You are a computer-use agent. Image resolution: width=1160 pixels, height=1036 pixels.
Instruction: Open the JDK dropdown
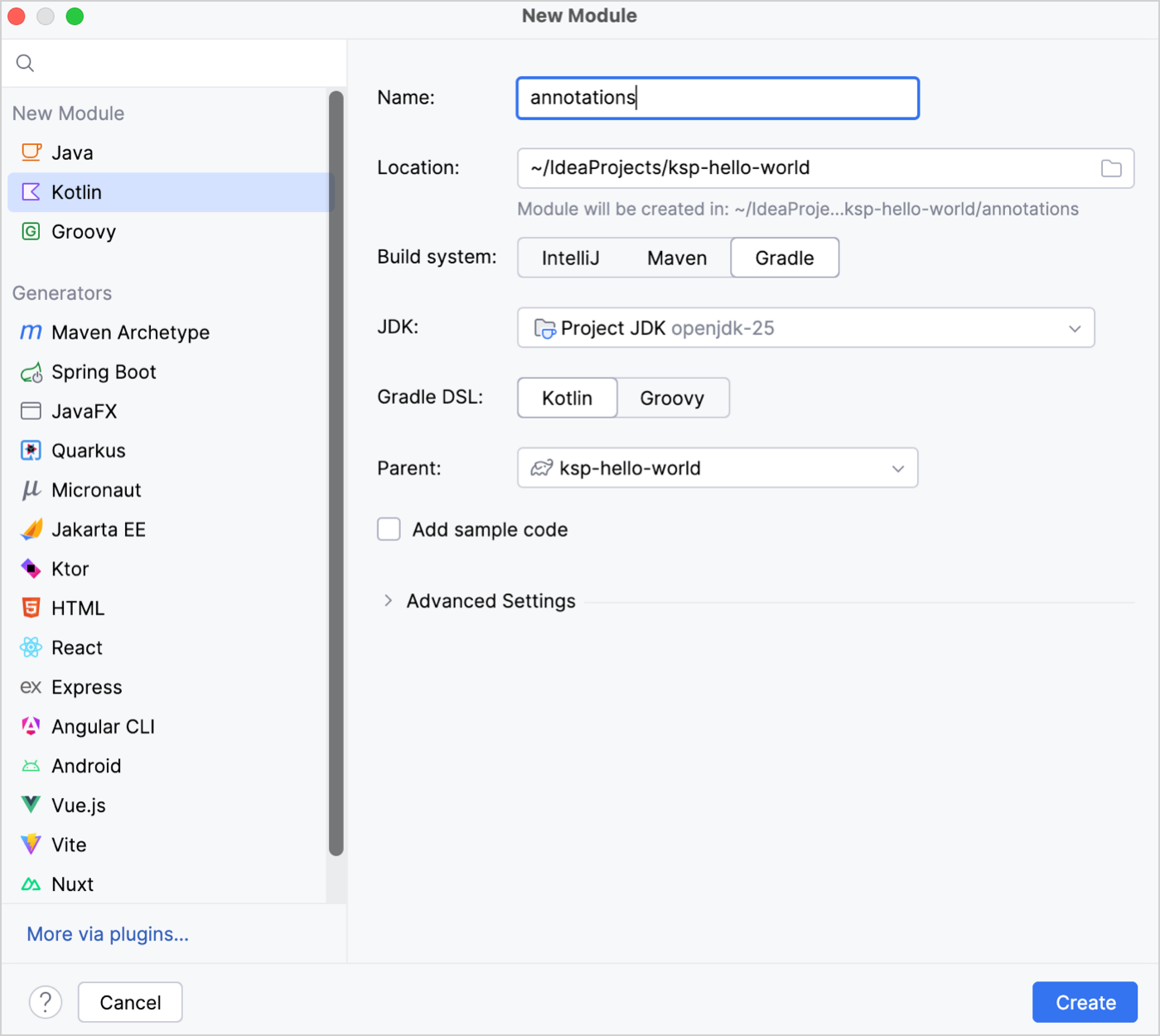(1075, 327)
